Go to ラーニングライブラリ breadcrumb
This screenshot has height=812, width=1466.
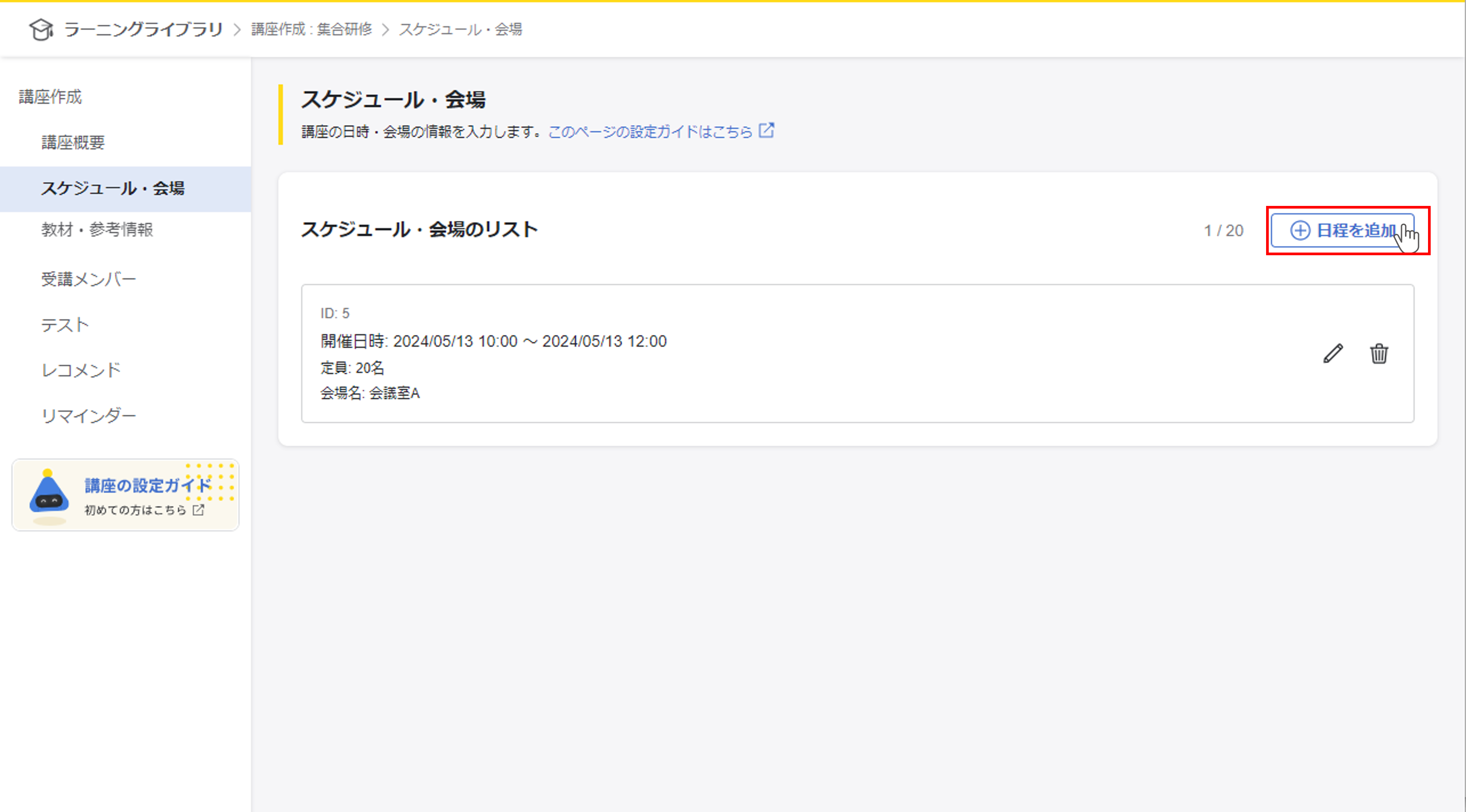[x=143, y=29]
